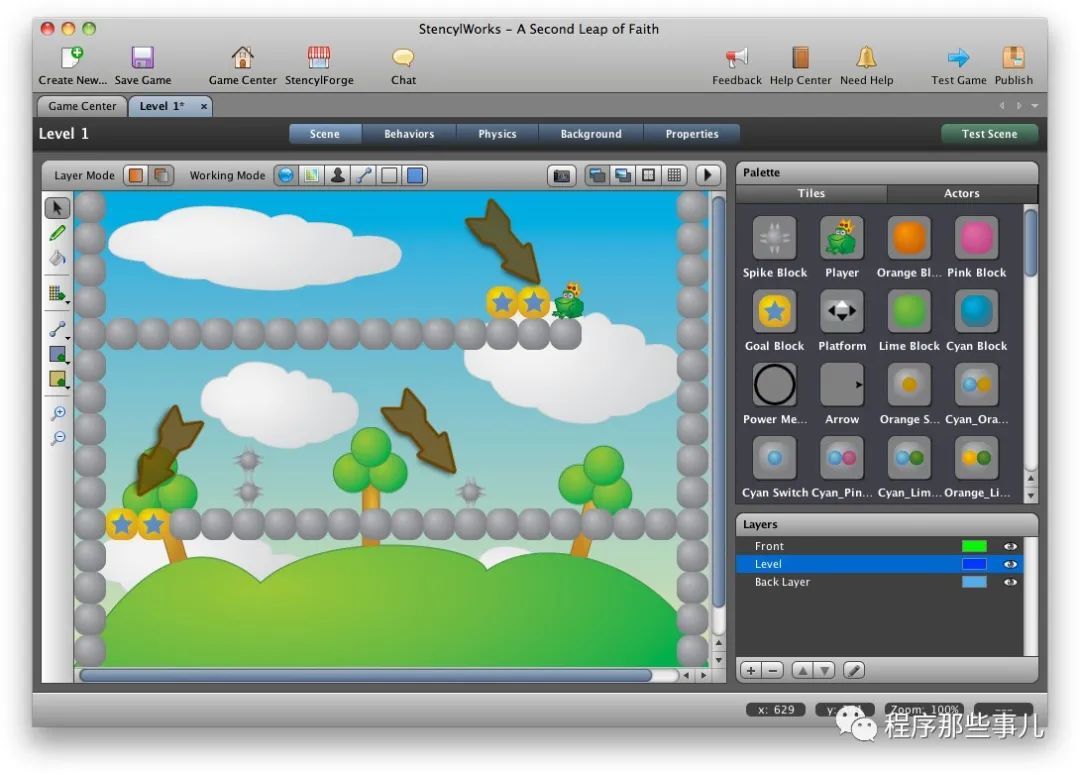1080x774 pixels.
Task: Choose the Player frog actor
Action: [x=842, y=238]
